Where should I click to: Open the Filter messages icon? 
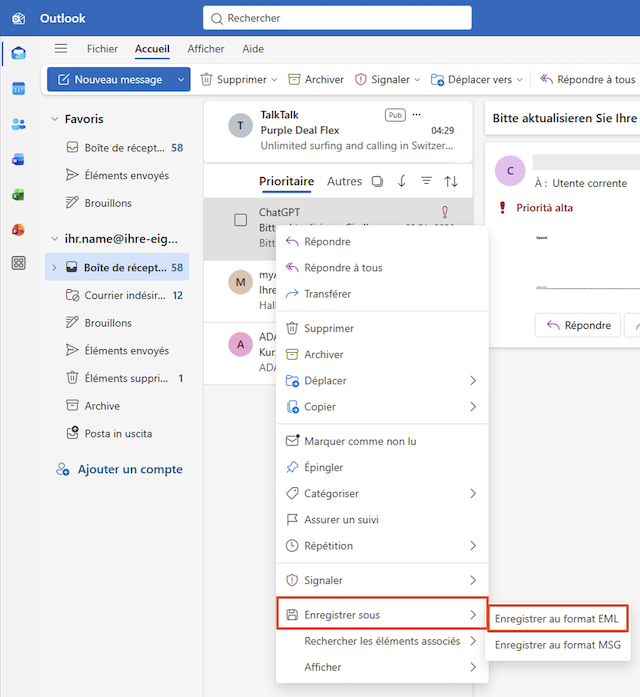click(x=426, y=181)
